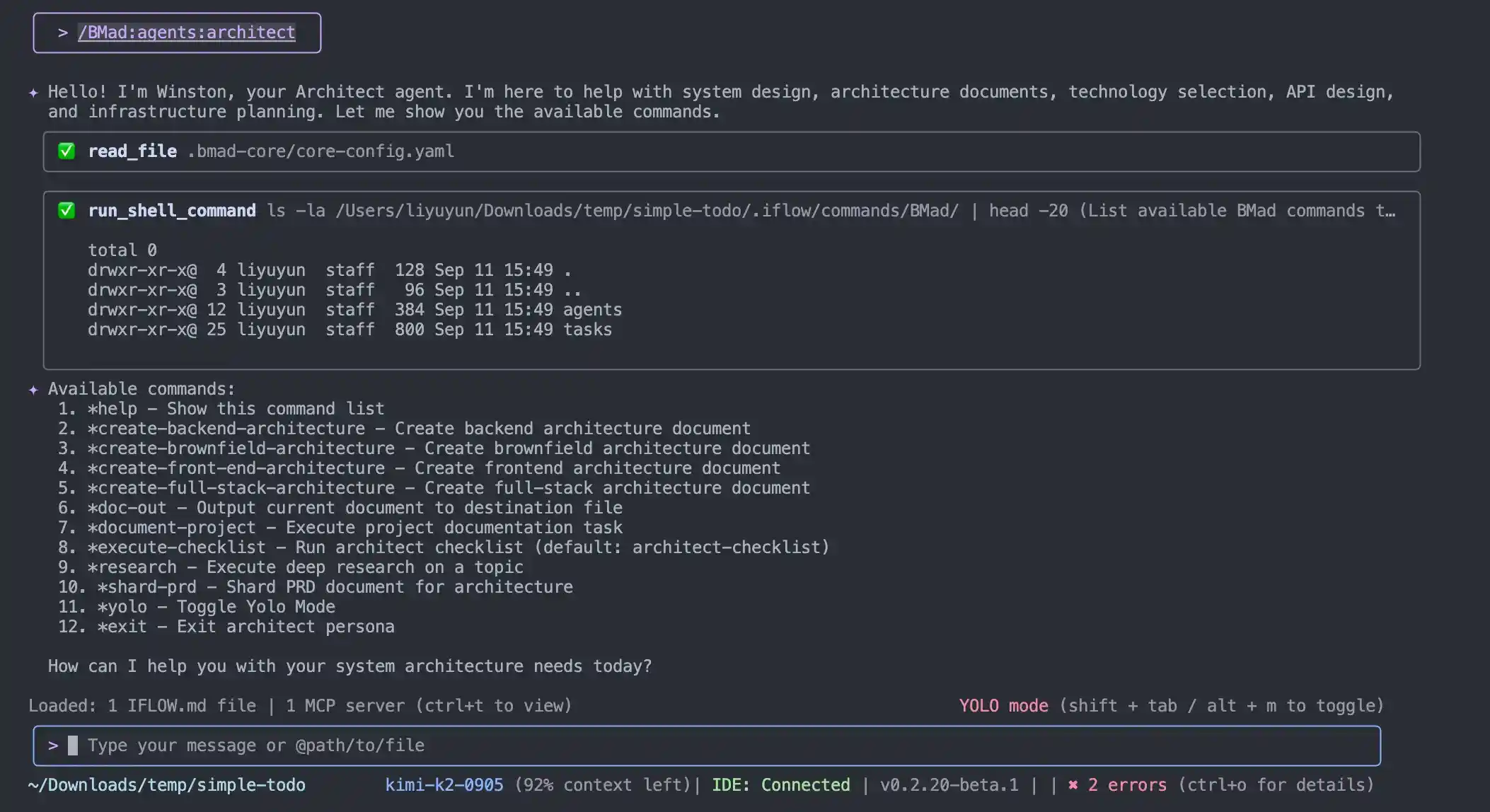Toggle the YOLO mode indicator
Image resolution: width=1490 pixels, height=812 pixels.
click(1003, 706)
